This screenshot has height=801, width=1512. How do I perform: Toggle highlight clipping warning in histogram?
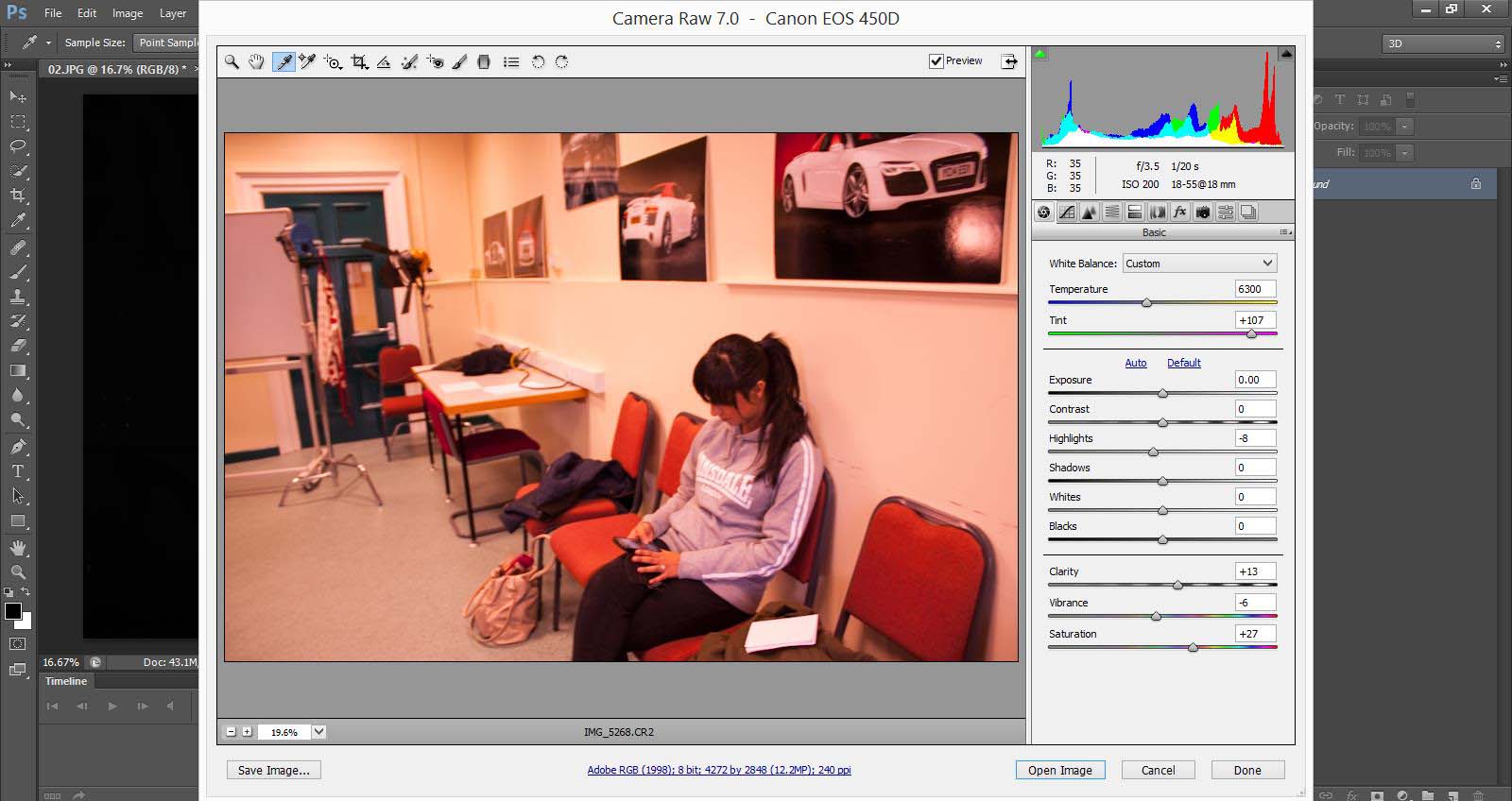[1286, 54]
